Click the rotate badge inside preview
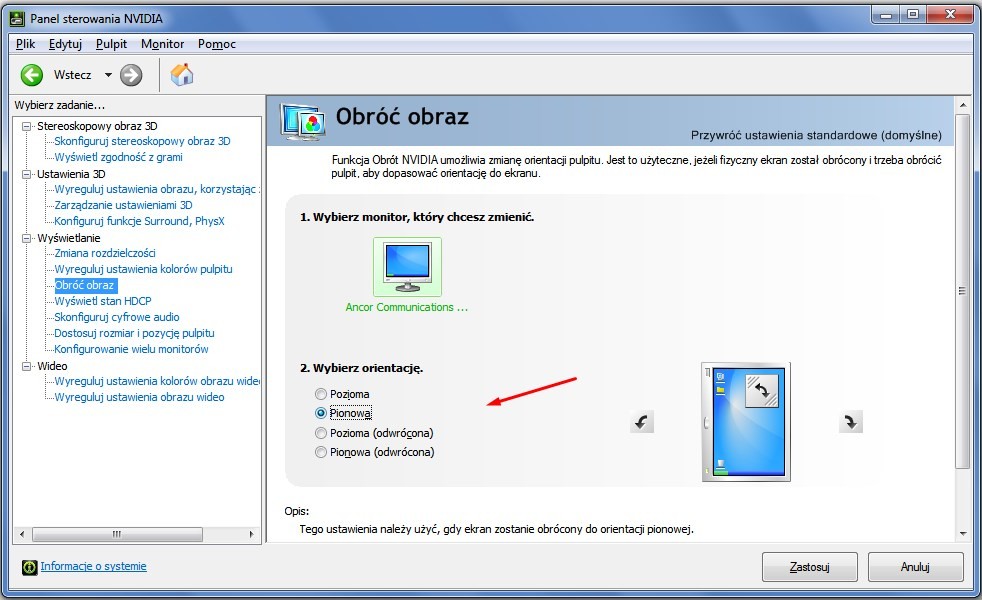This screenshot has width=982, height=600. (x=762, y=391)
